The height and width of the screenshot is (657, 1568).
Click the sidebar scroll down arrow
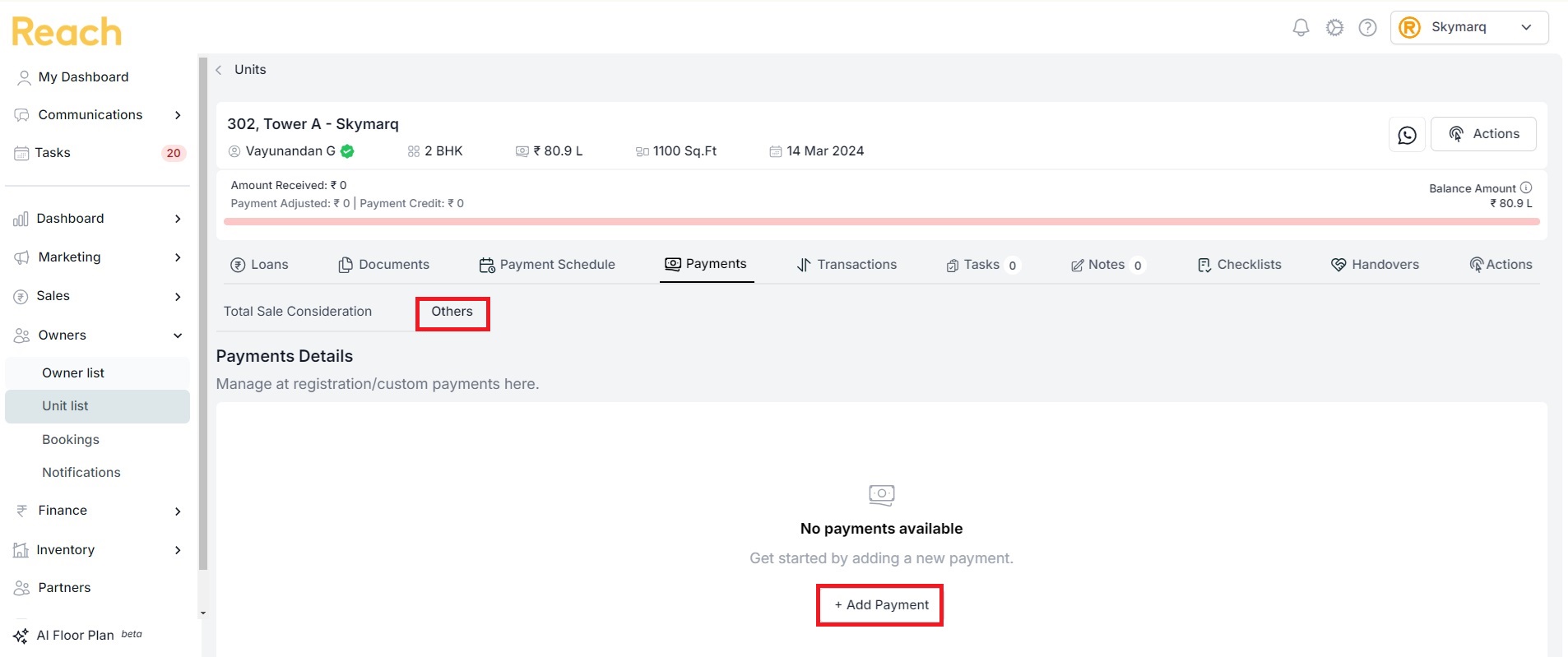coord(203,613)
